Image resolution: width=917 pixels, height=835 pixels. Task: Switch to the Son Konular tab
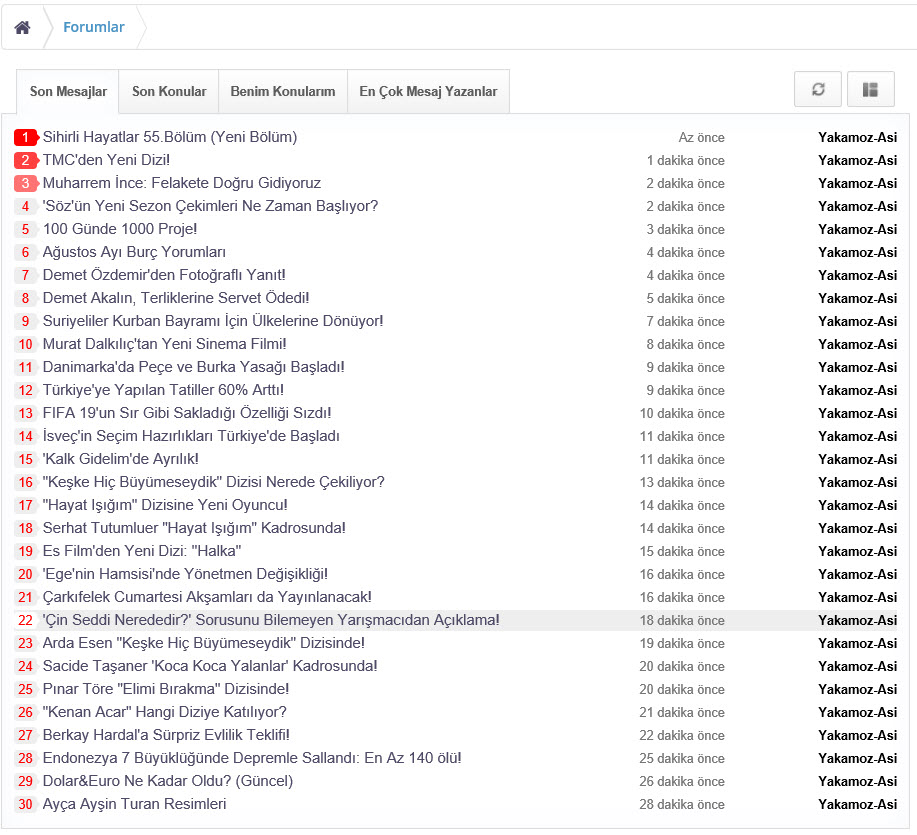pos(169,91)
